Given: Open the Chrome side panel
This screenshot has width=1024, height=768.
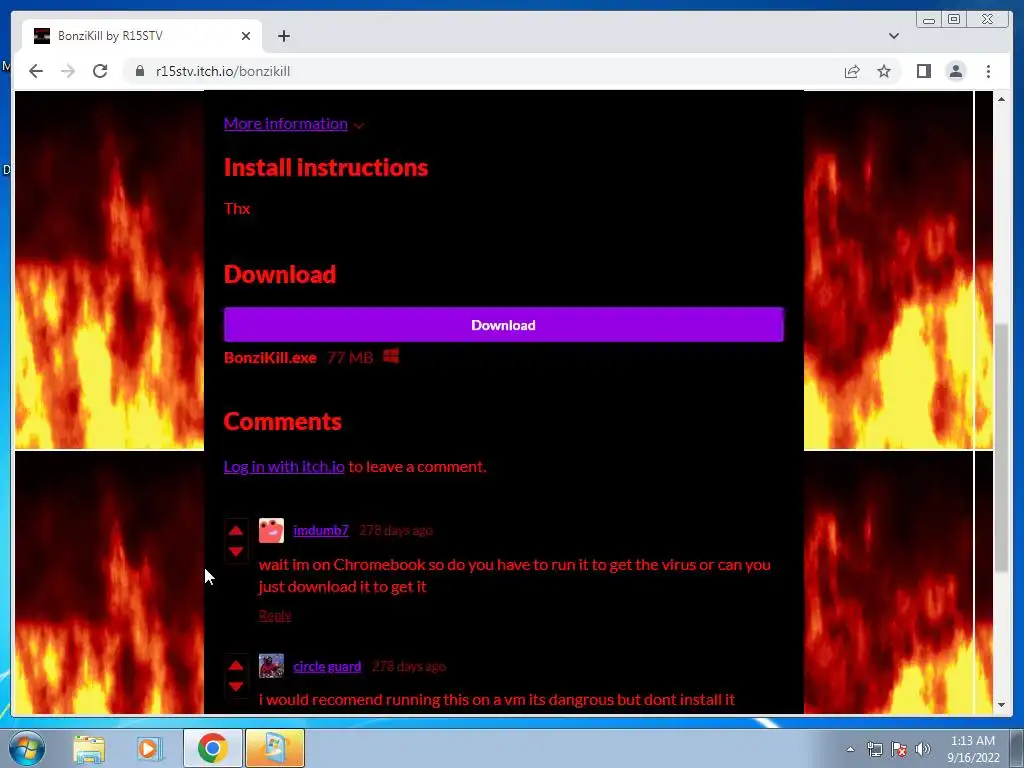Looking at the screenshot, I should (923, 71).
